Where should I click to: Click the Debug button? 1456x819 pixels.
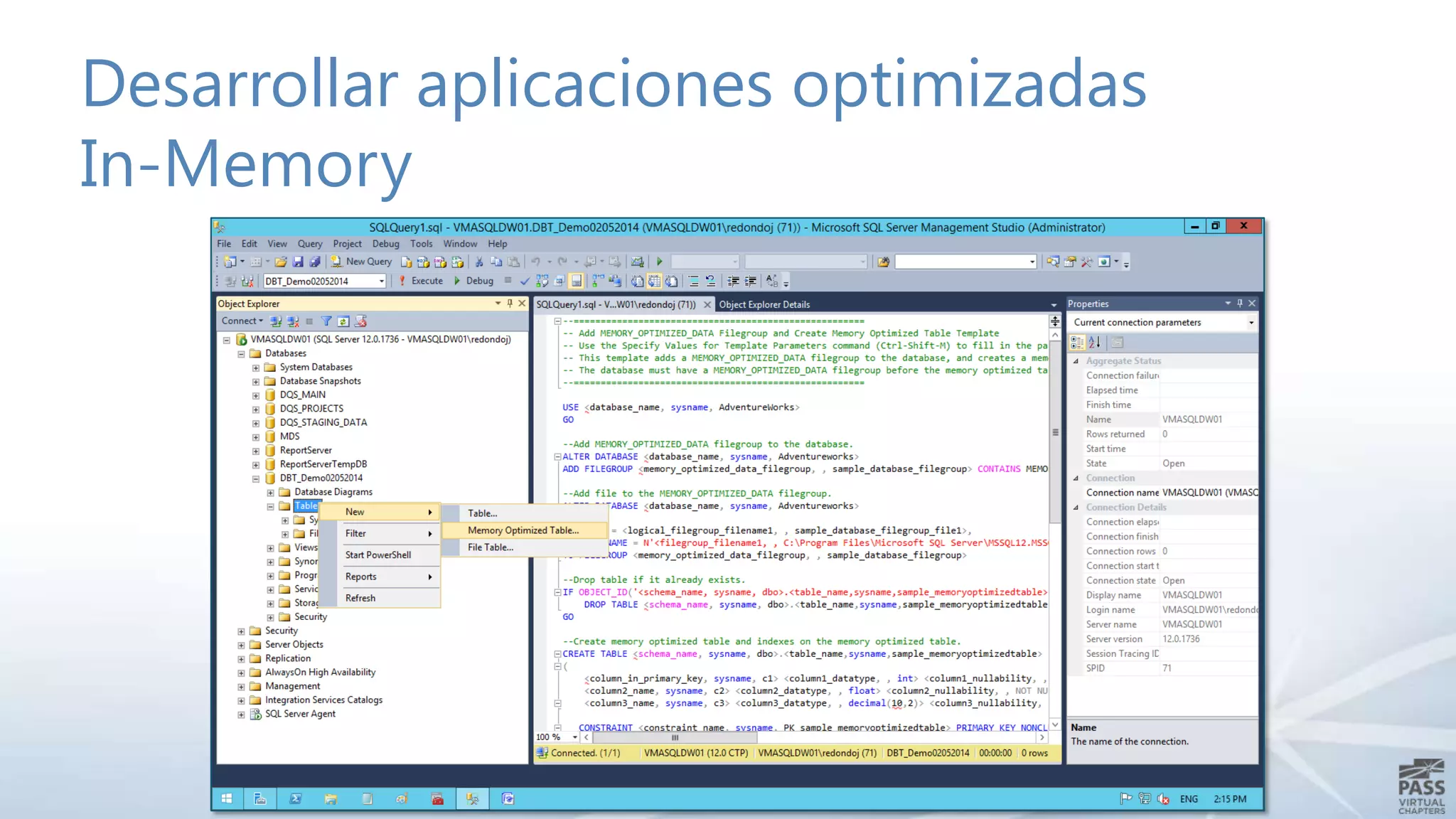click(x=473, y=281)
